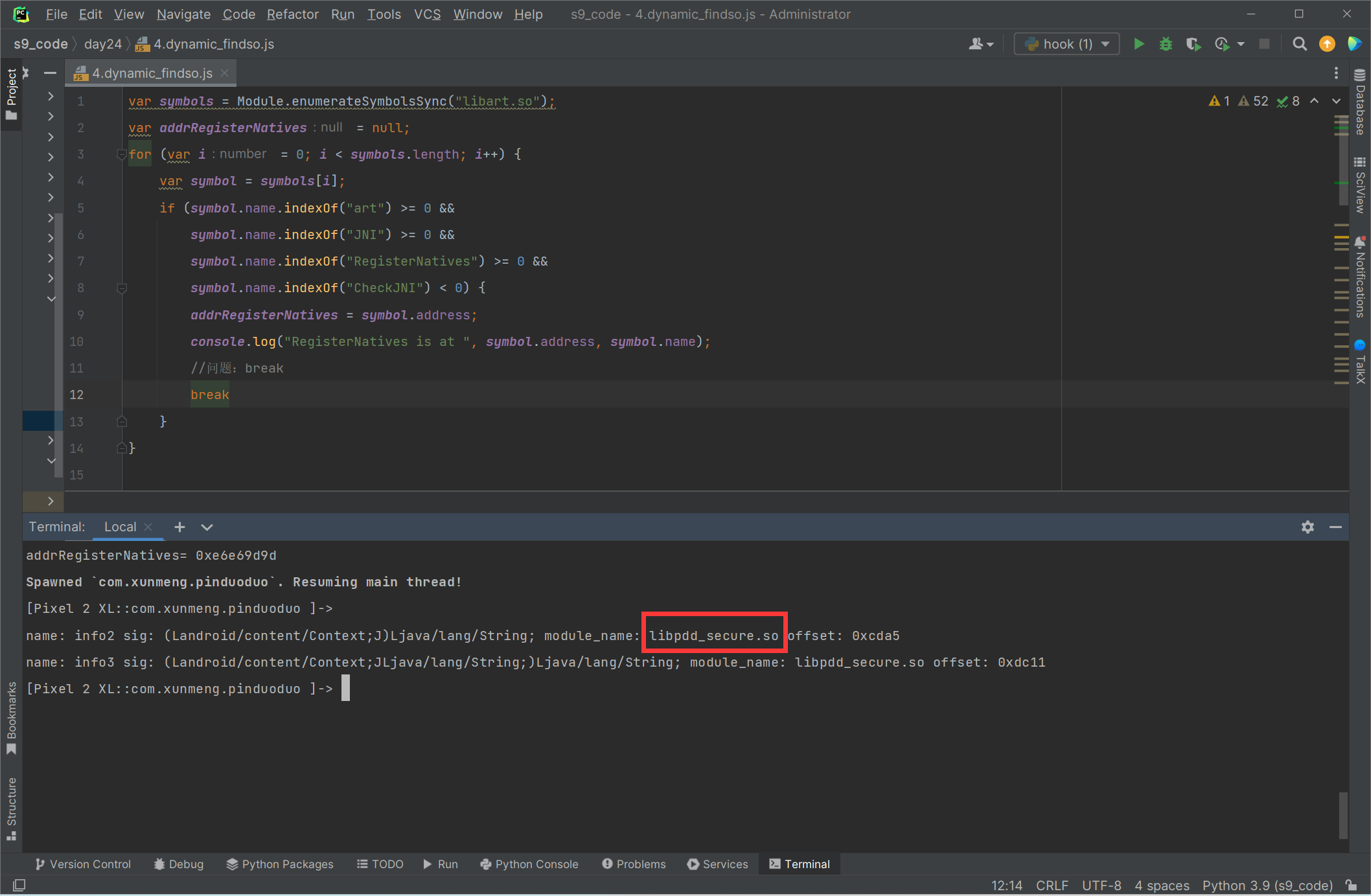Screen dimensions: 1371x896
Task: Open the Project tool window
Action: coord(11,95)
